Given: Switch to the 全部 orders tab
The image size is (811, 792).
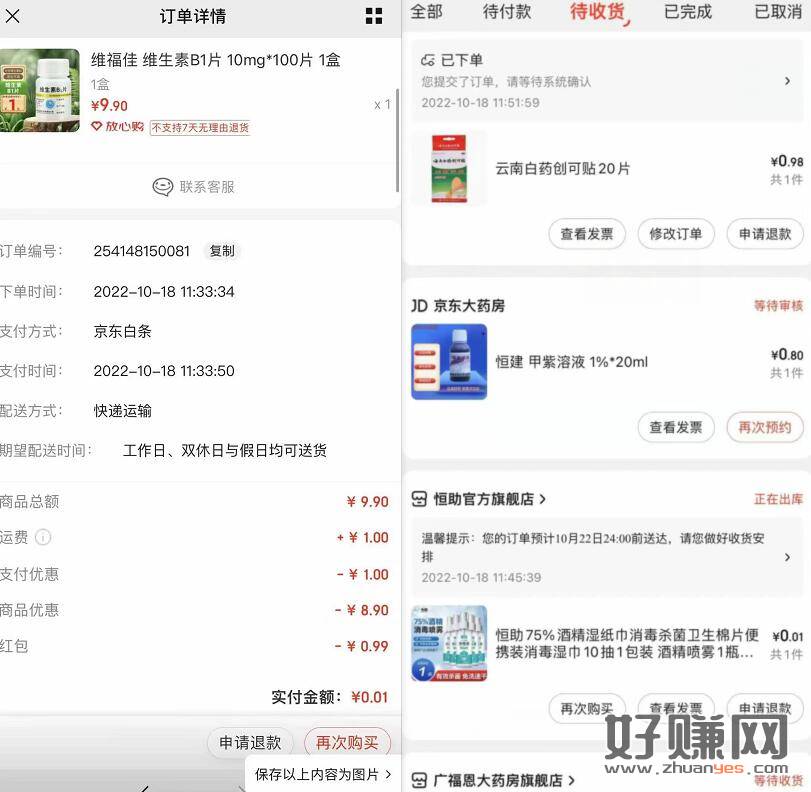Looking at the screenshot, I should click(x=426, y=12).
